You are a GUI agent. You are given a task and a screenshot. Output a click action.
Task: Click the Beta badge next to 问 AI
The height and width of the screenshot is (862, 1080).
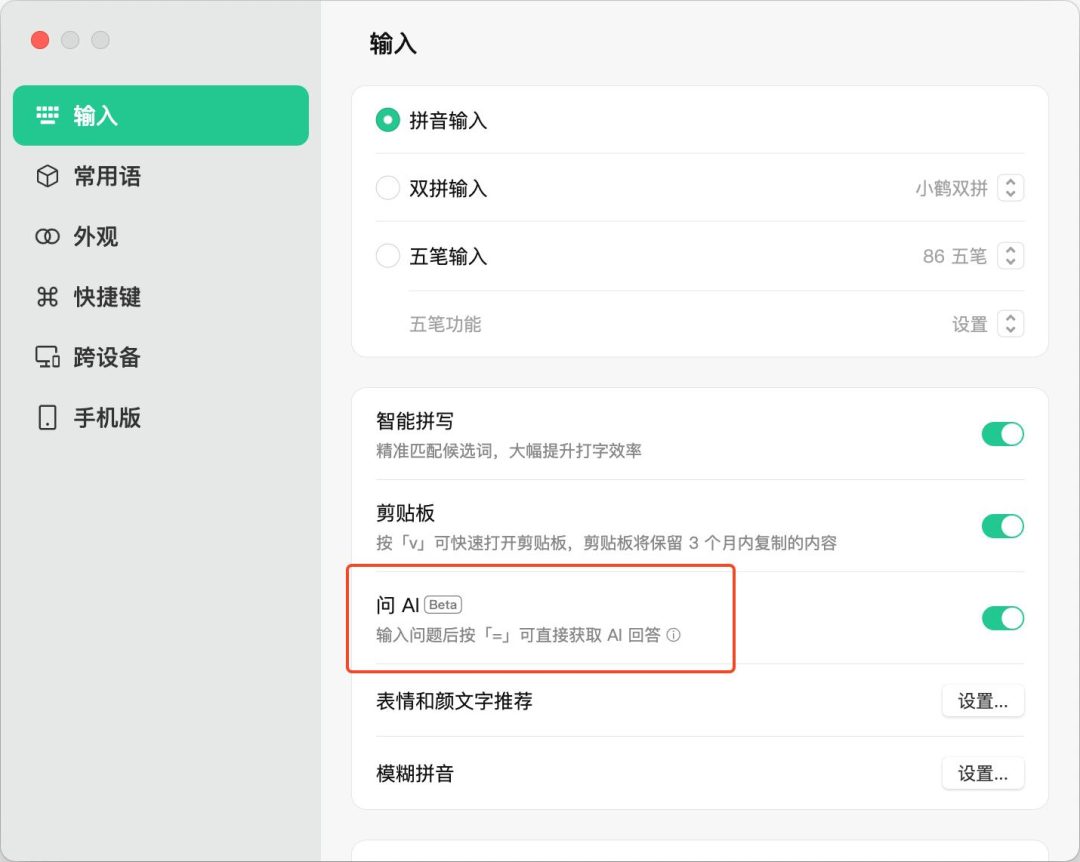443,604
